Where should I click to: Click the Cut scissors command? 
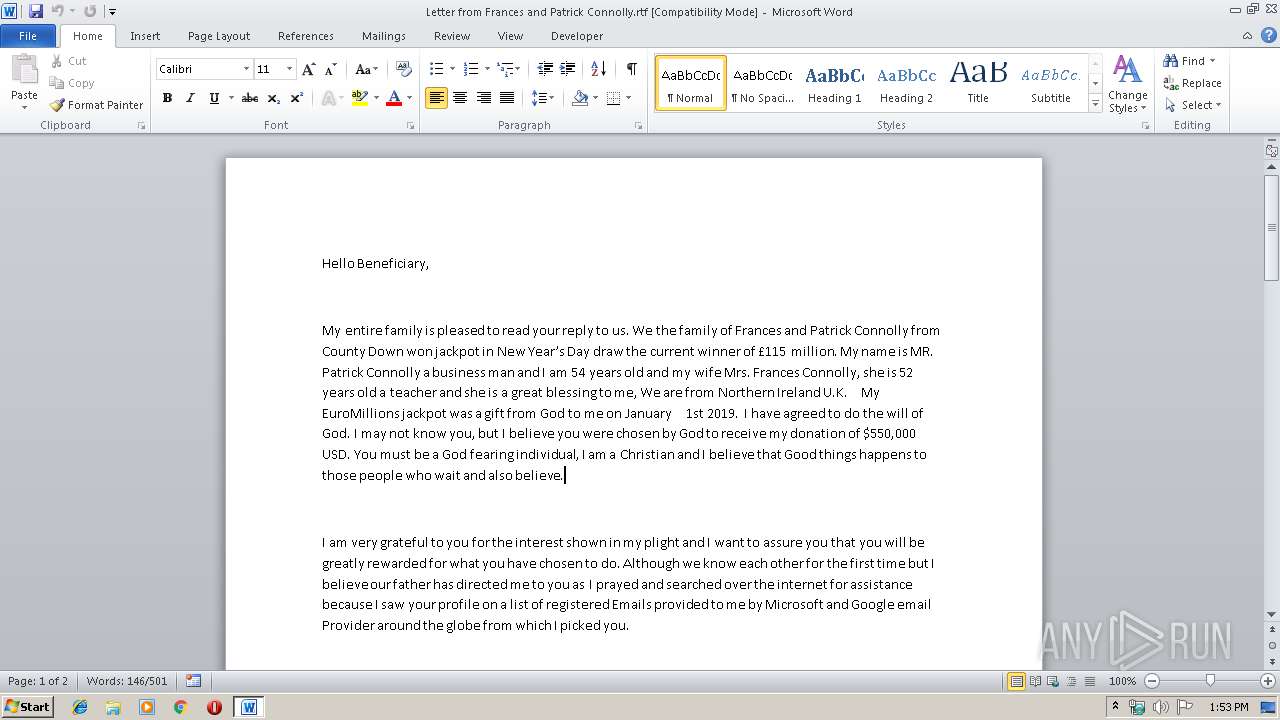click(x=68, y=61)
